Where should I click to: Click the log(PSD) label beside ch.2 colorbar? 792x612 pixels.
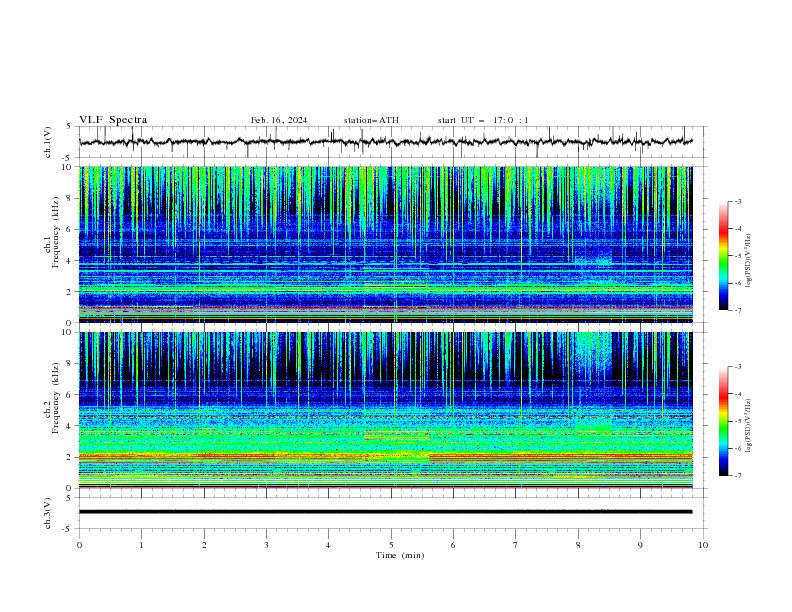pyautogui.click(x=748, y=425)
